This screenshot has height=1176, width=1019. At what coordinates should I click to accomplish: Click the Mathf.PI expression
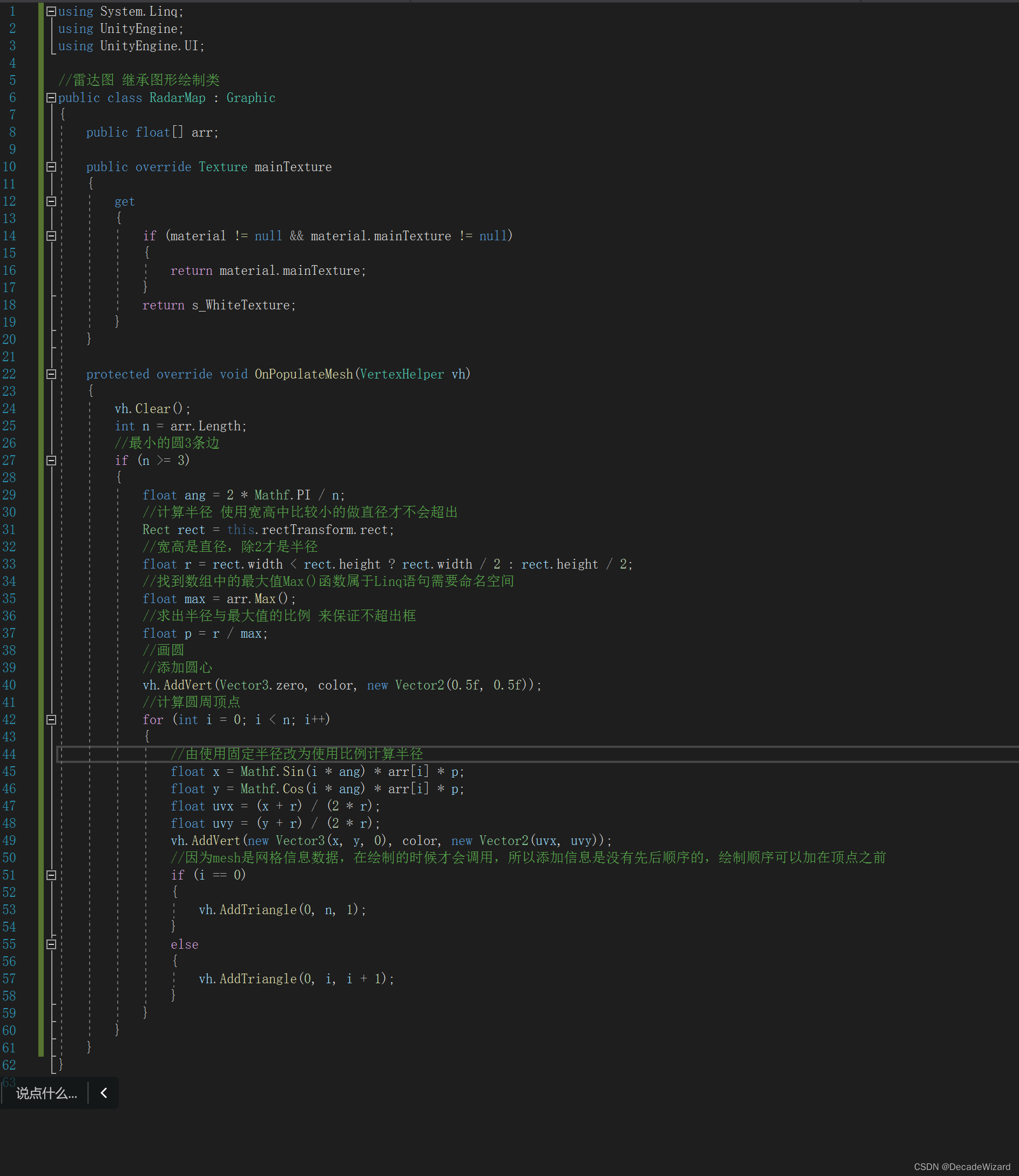pos(282,495)
